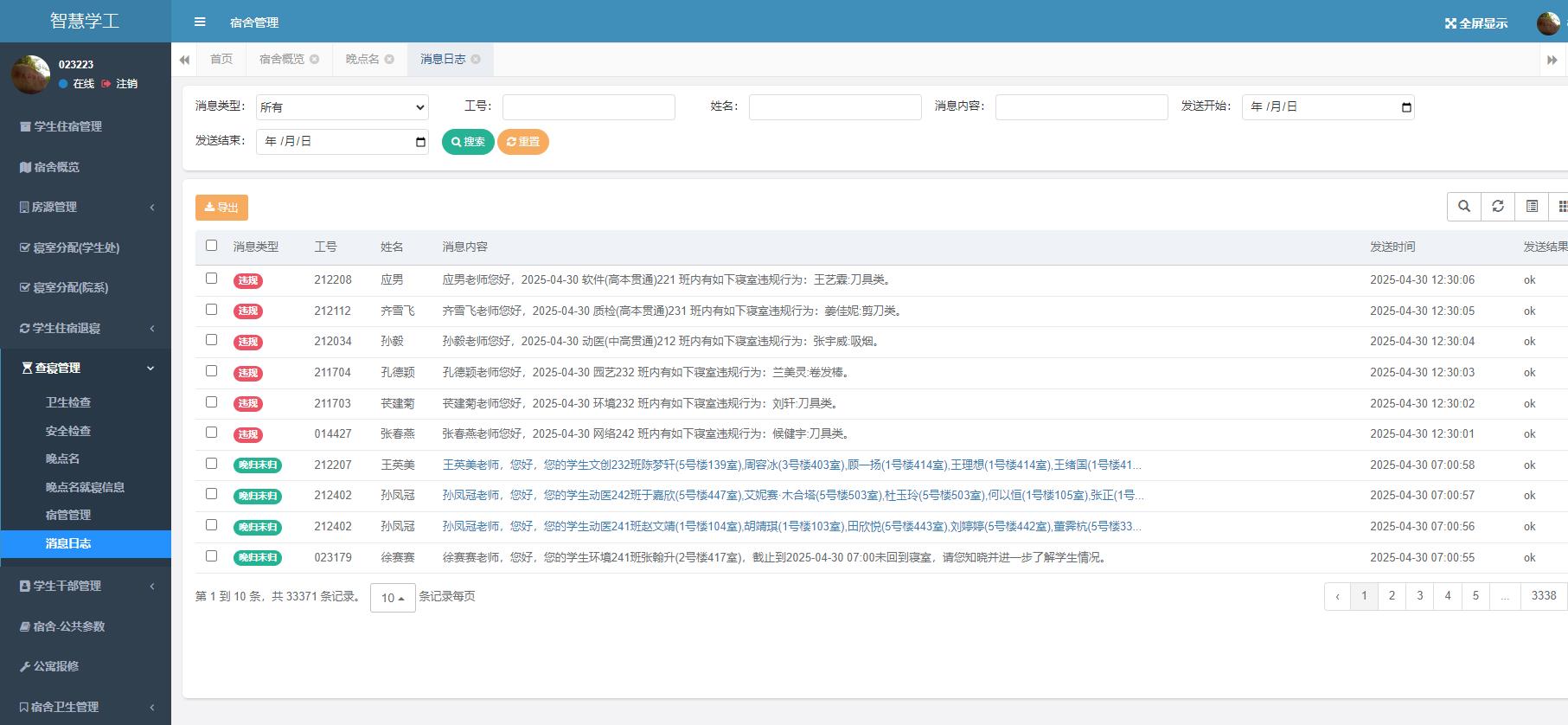Go to previous page arrow
Screen dimensions: 1568x725
(x=1337, y=596)
